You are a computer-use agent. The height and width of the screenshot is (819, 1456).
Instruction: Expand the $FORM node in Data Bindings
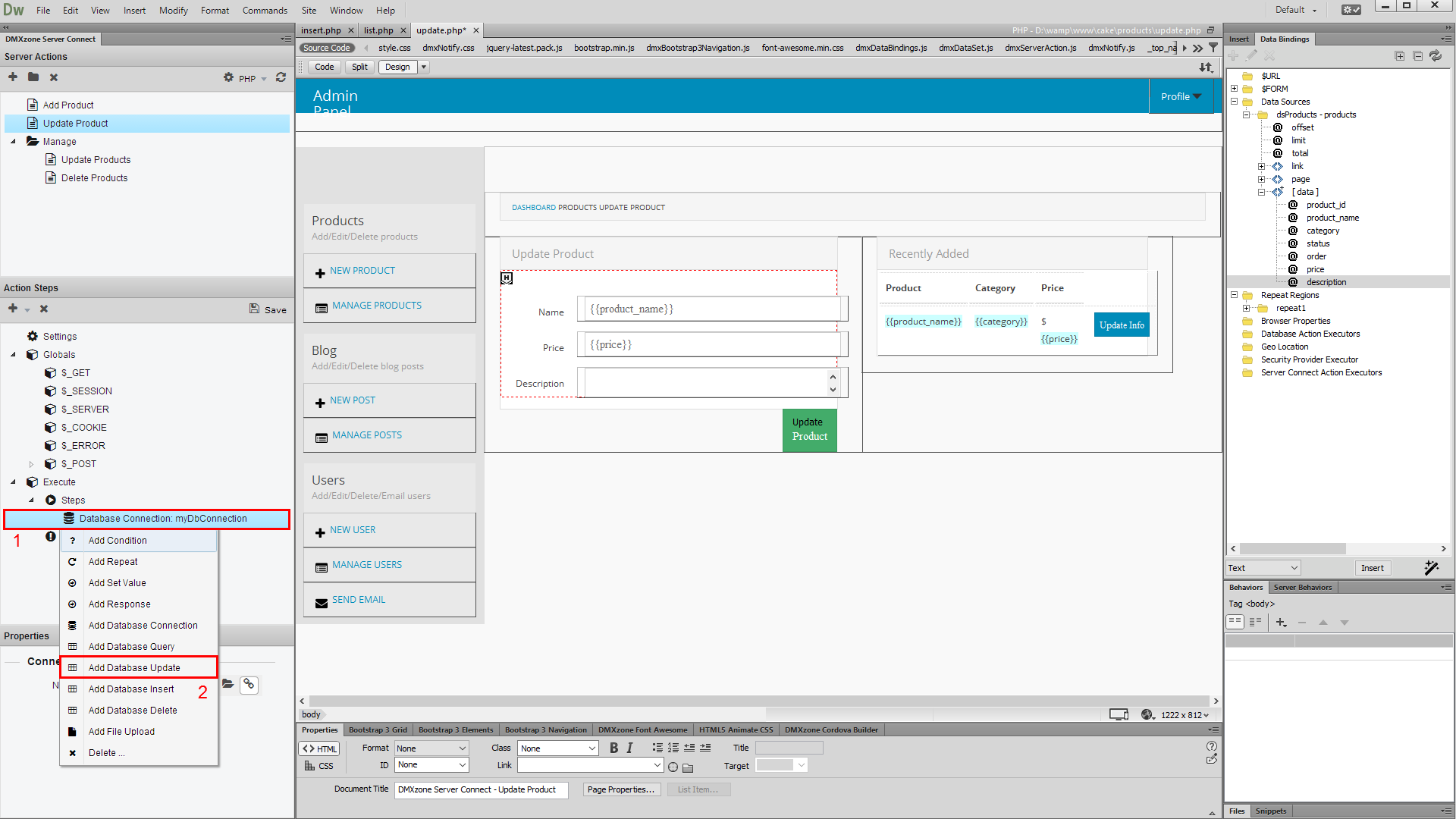(1235, 89)
